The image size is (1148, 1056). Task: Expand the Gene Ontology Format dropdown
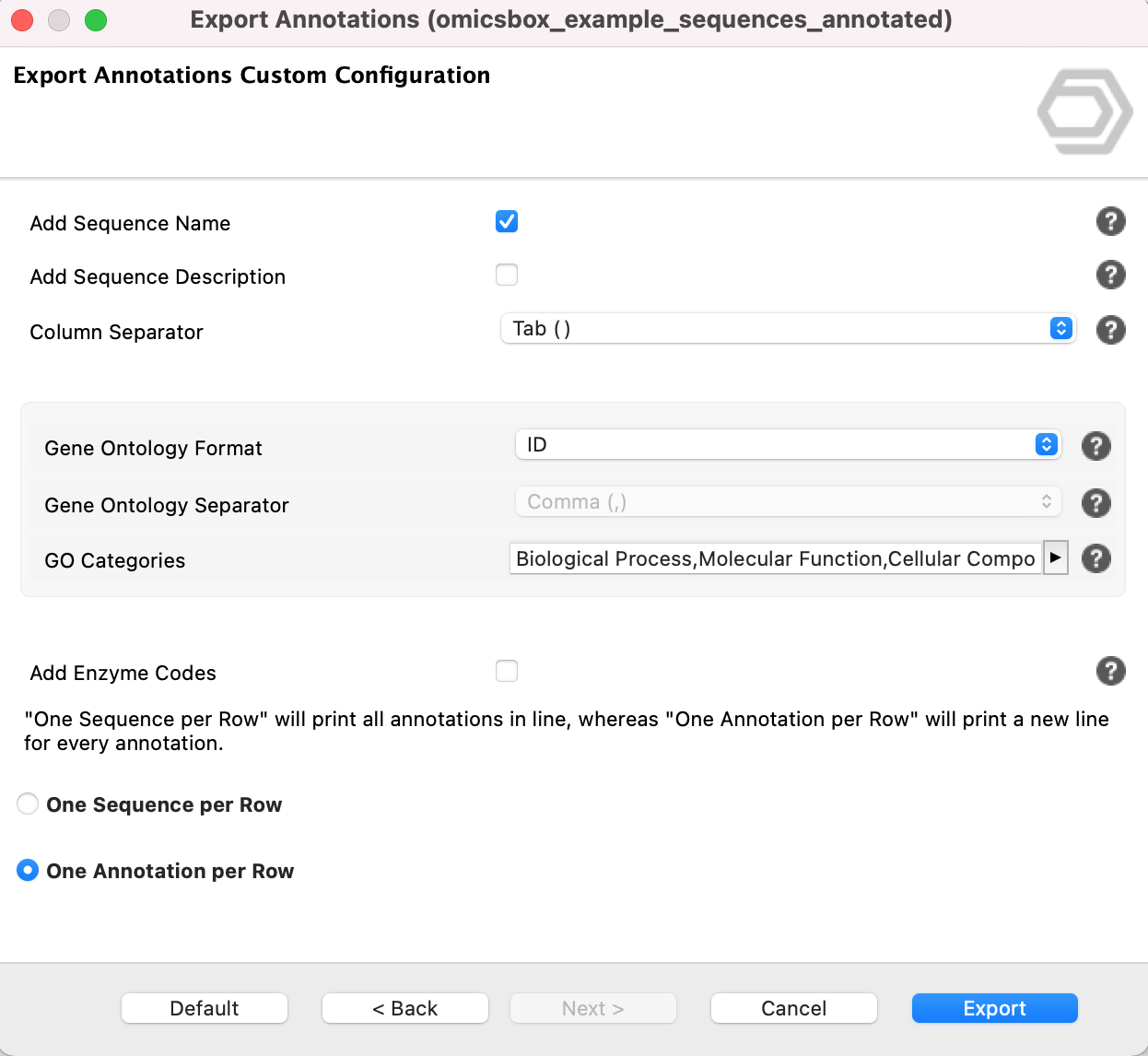click(x=788, y=445)
